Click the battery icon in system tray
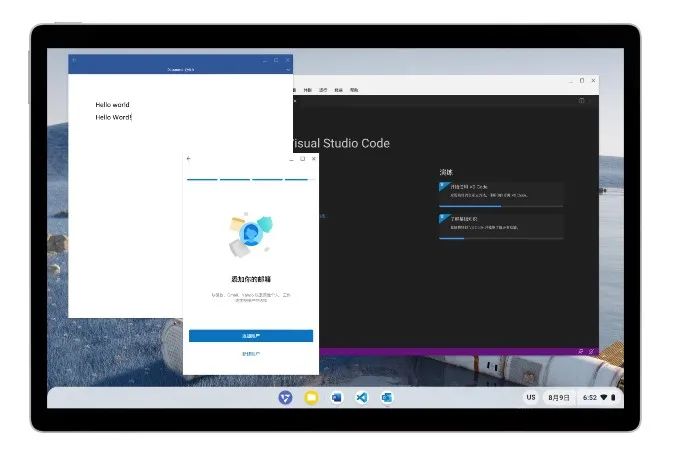This screenshot has height=455, width=674. [613, 397]
